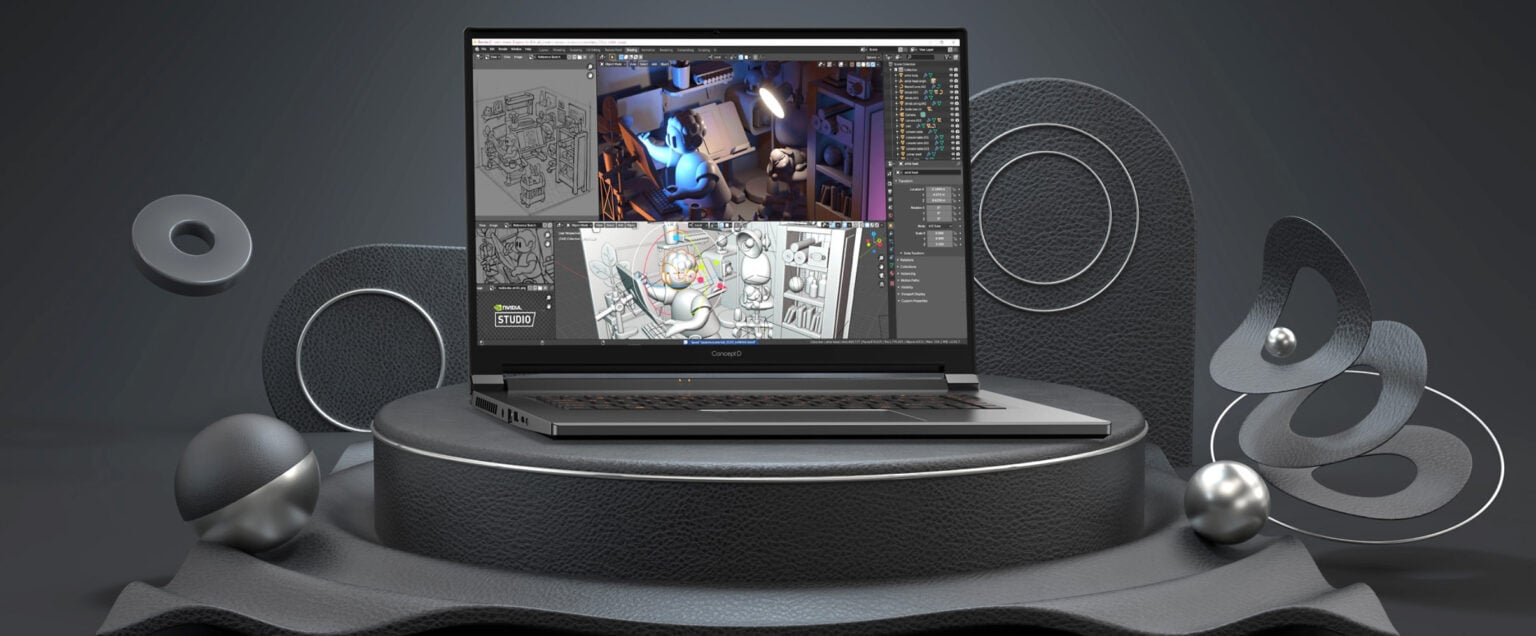This screenshot has width=1536, height=636.
Task: Select the snapping magnet icon in viewport header
Action: coord(740,56)
